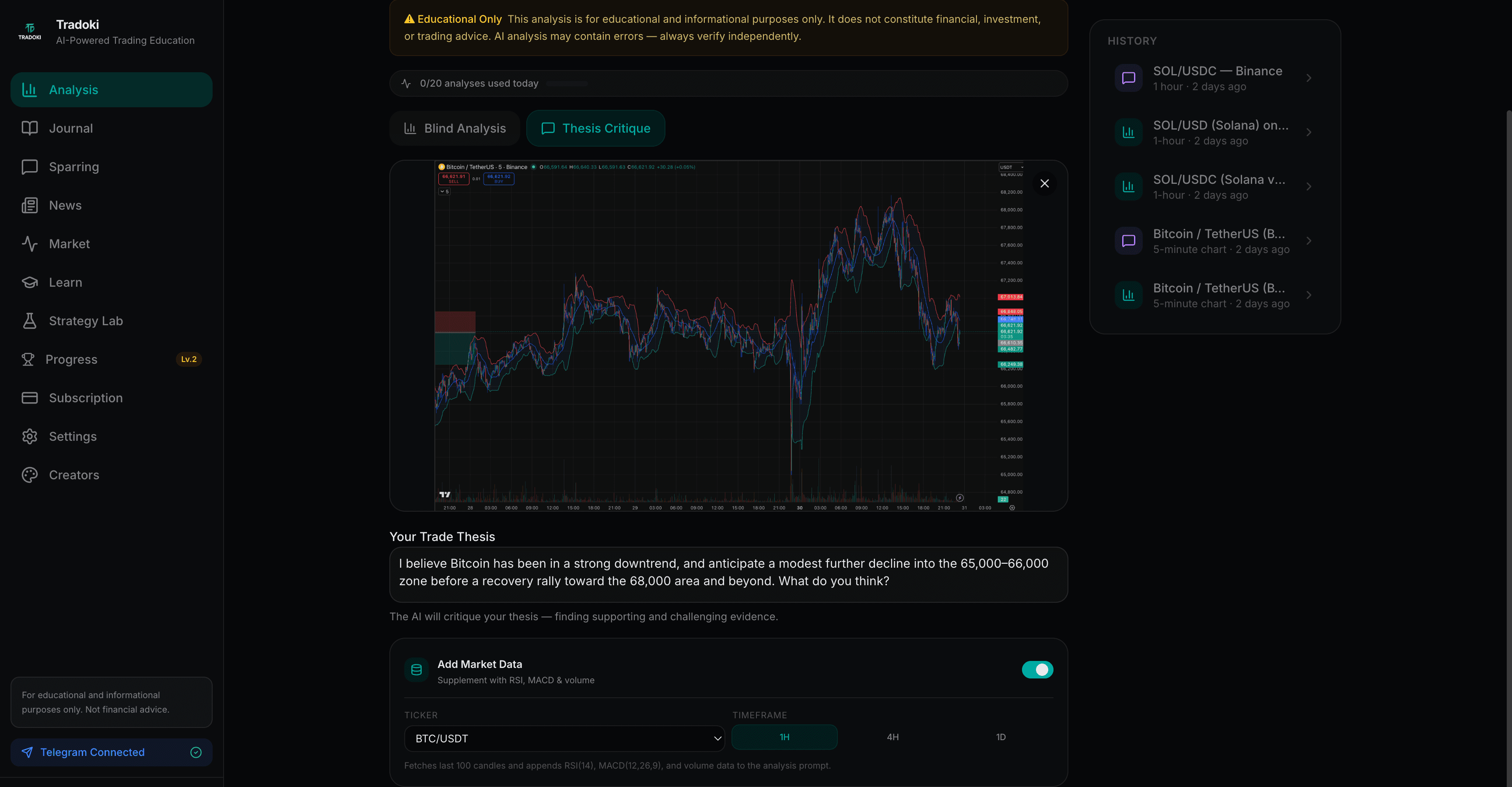The width and height of the screenshot is (1512, 787).
Task: Select the 4H timeframe
Action: coord(892,737)
